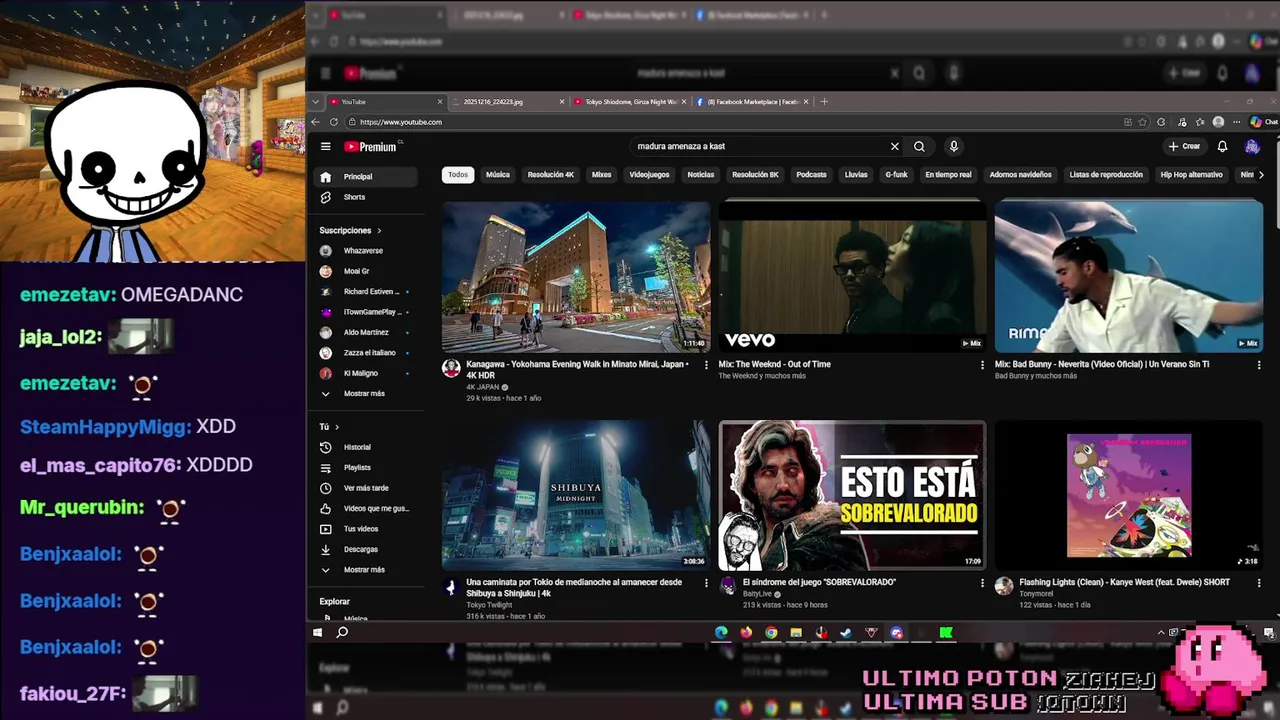
Task: Expand the Tú section
Action: click(329, 426)
